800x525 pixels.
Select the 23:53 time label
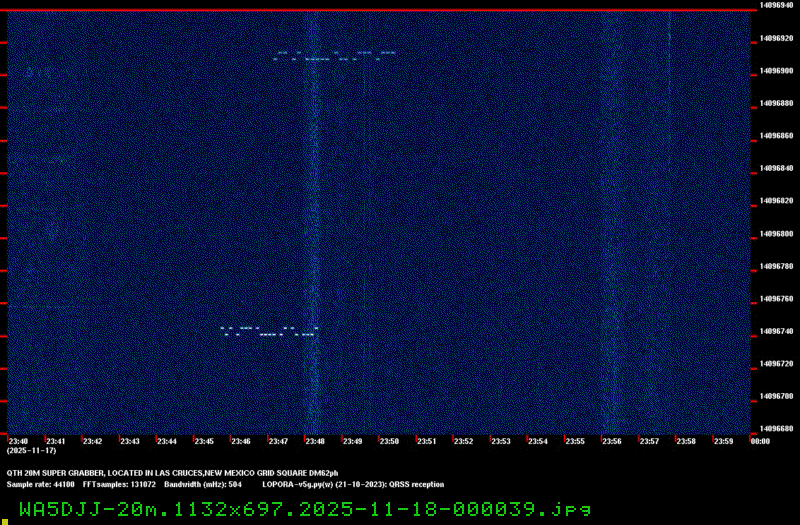click(501, 441)
